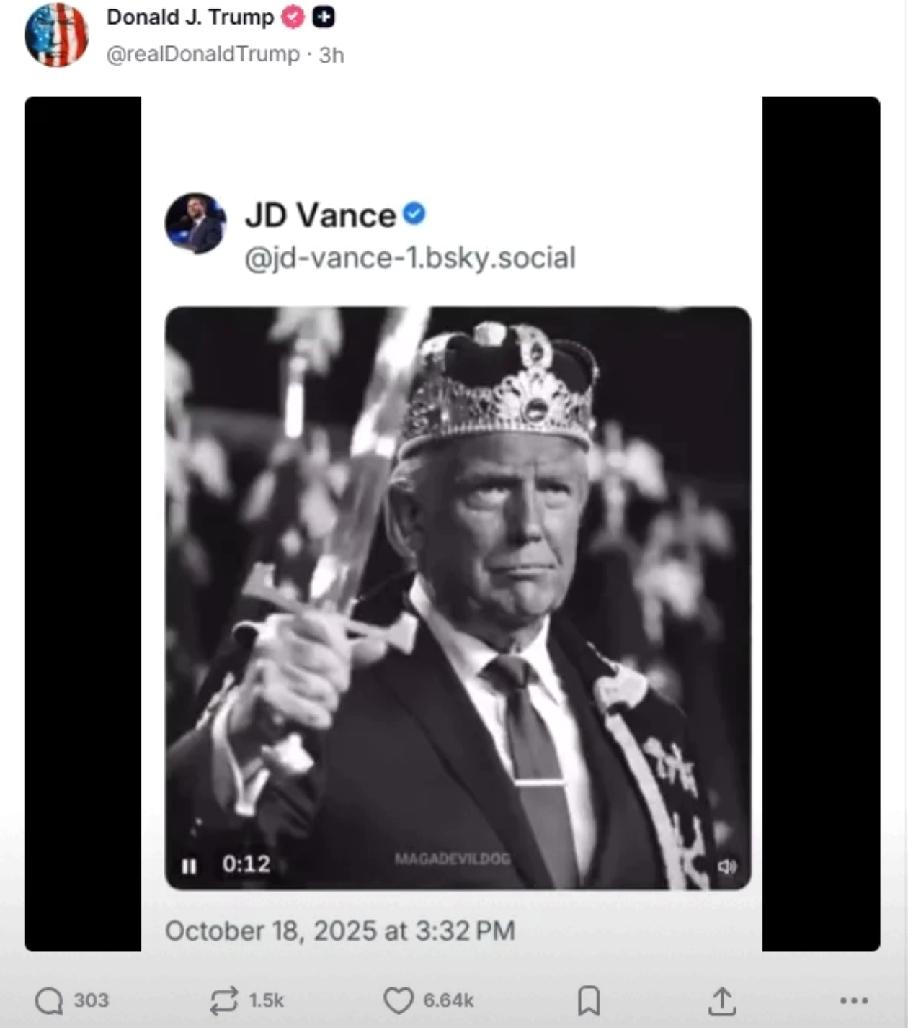Open replies with the speech bubble icon

point(48,1000)
